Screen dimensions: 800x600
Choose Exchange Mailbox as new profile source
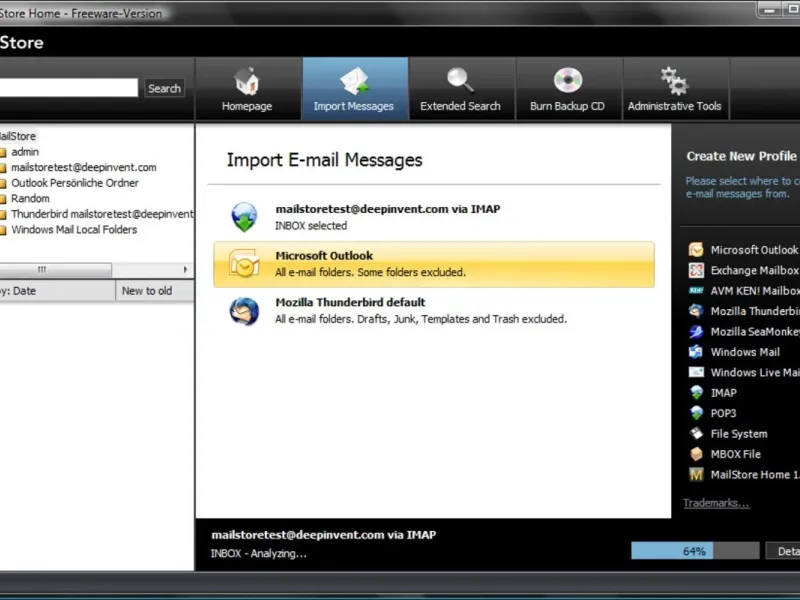[755, 270]
